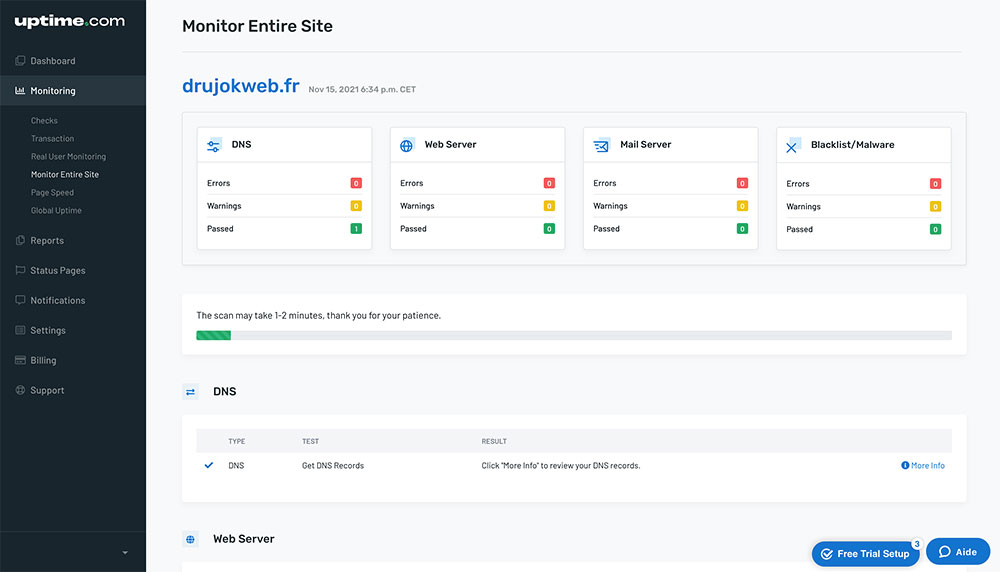Image resolution: width=1000 pixels, height=572 pixels.
Task: Open Global Uptime submenu item
Action: (56, 210)
